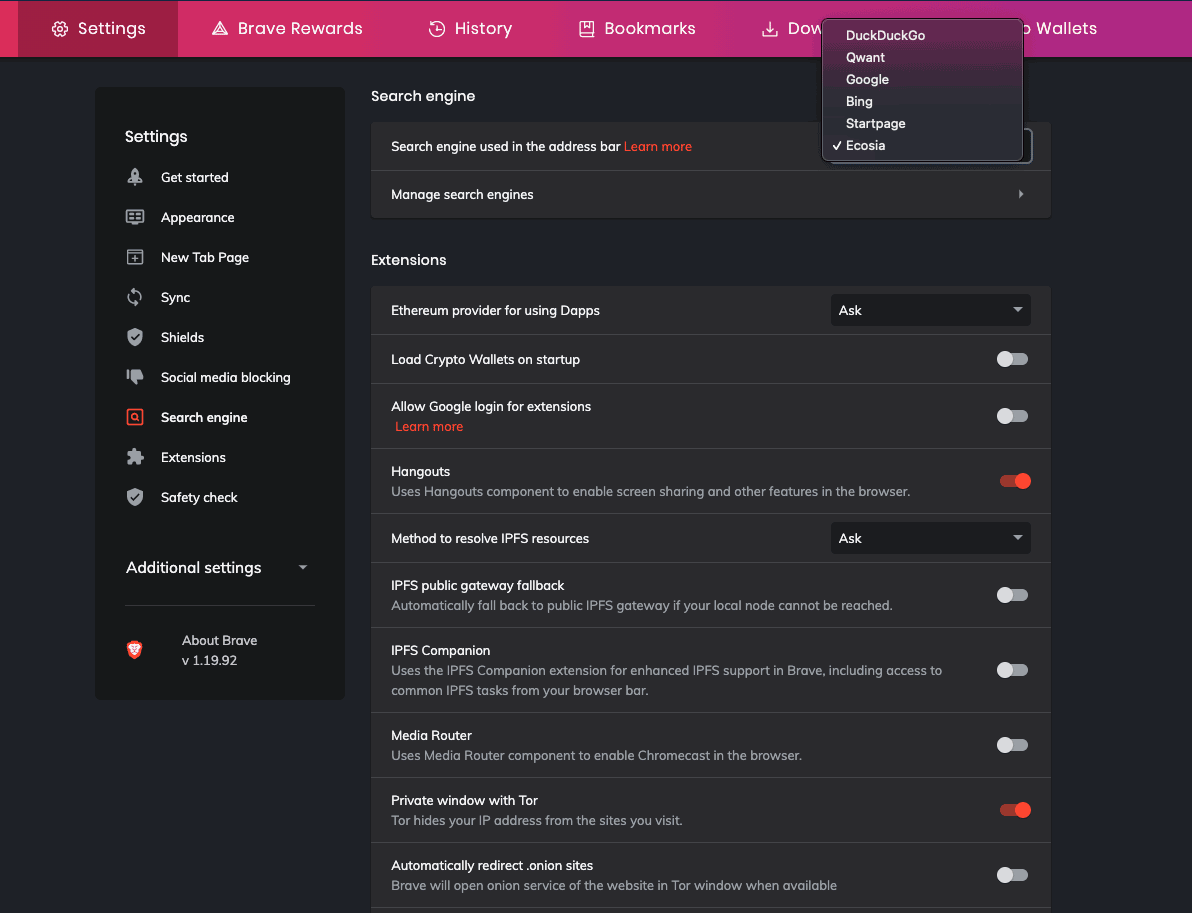This screenshot has height=913, width=1192.
Task: Switch to the History tab
Action: (470, 29)
